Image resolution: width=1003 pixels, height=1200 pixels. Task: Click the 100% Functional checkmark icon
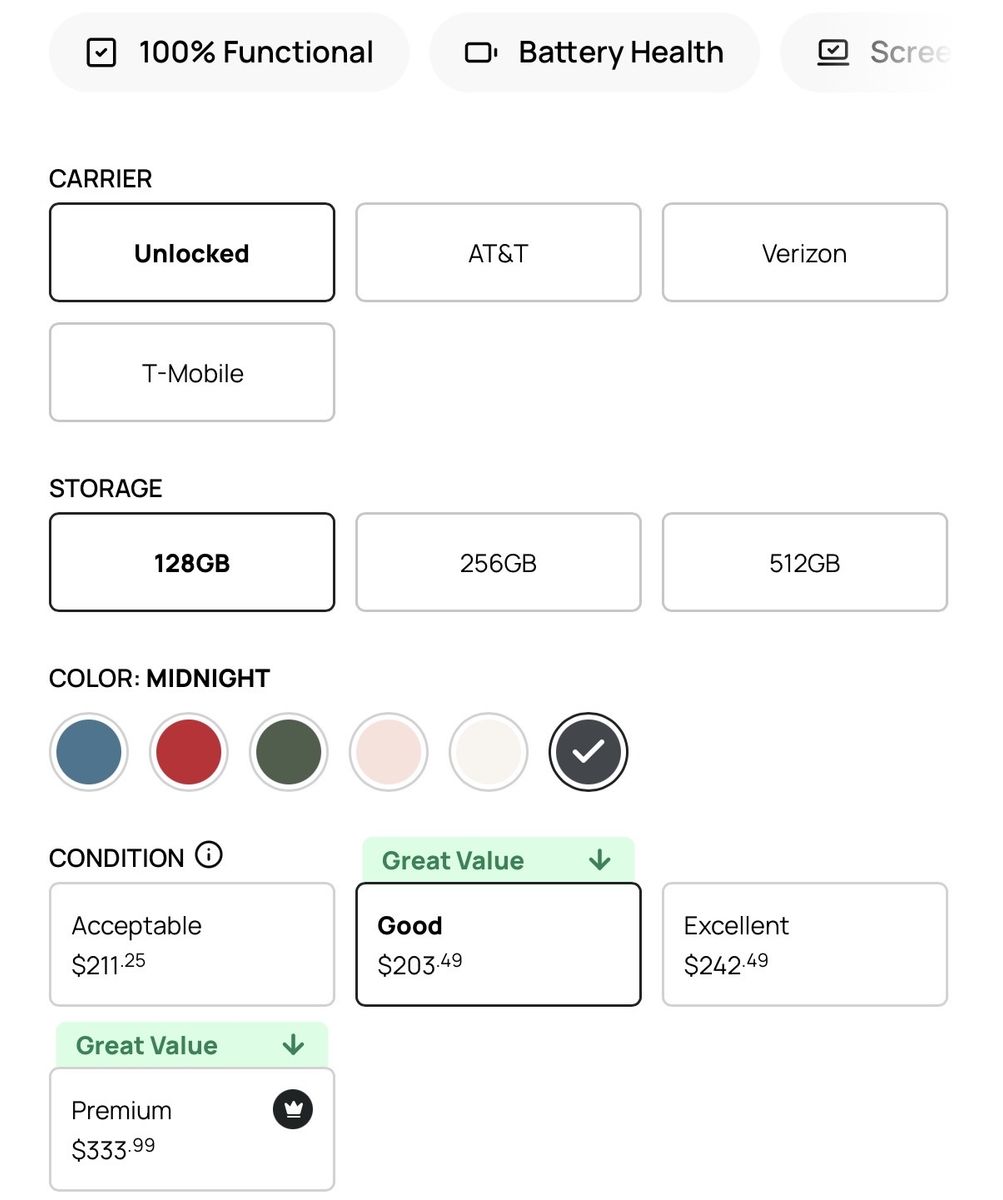[x=102, y=53]
